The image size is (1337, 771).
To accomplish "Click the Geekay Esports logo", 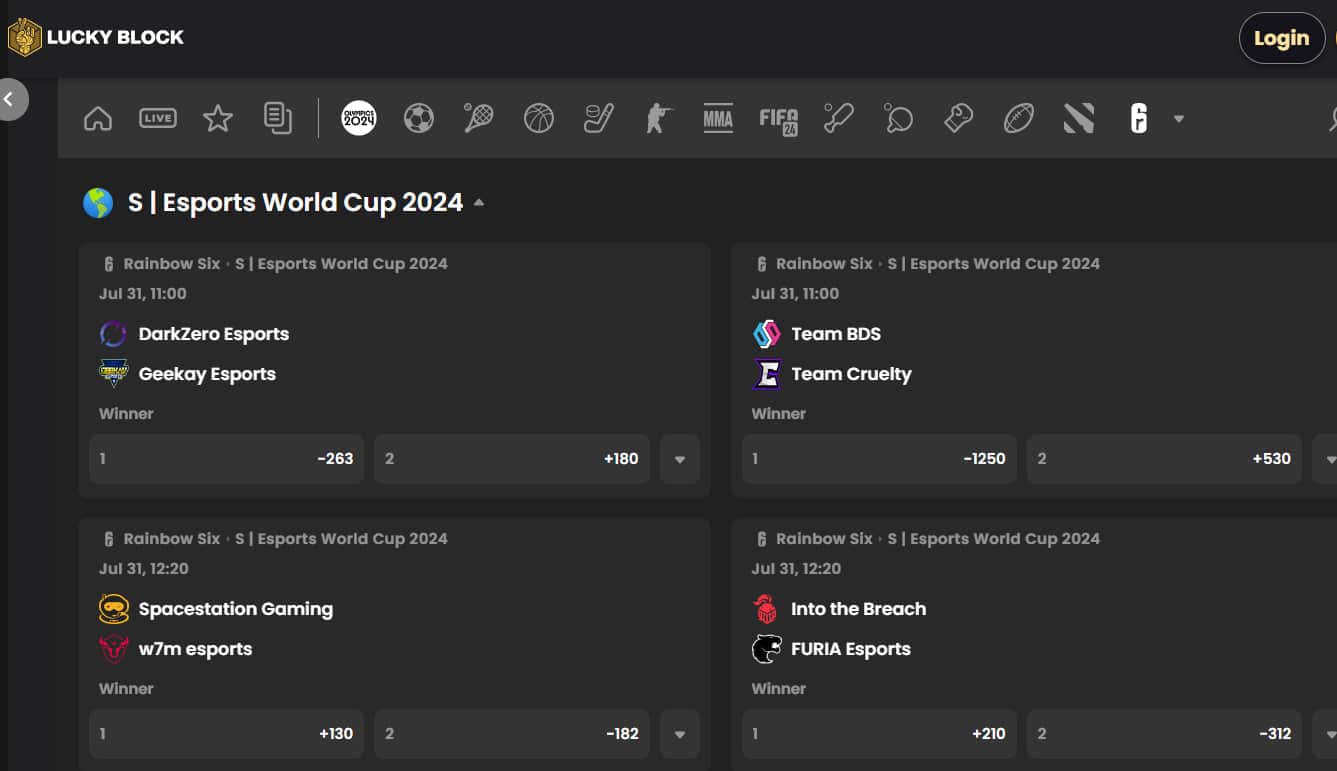I will coord(114,374).
